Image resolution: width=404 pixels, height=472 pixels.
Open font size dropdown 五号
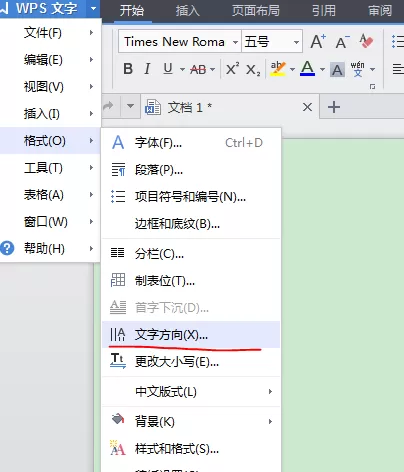pos(296,42)
